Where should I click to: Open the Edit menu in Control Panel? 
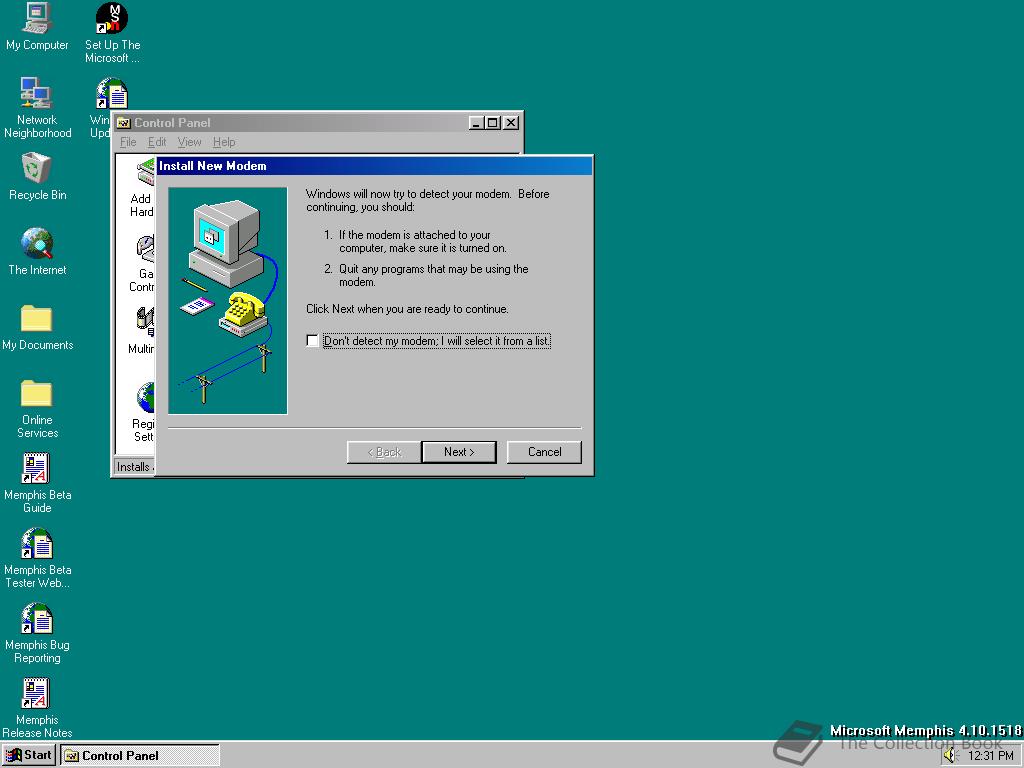(x=157, y=142)
